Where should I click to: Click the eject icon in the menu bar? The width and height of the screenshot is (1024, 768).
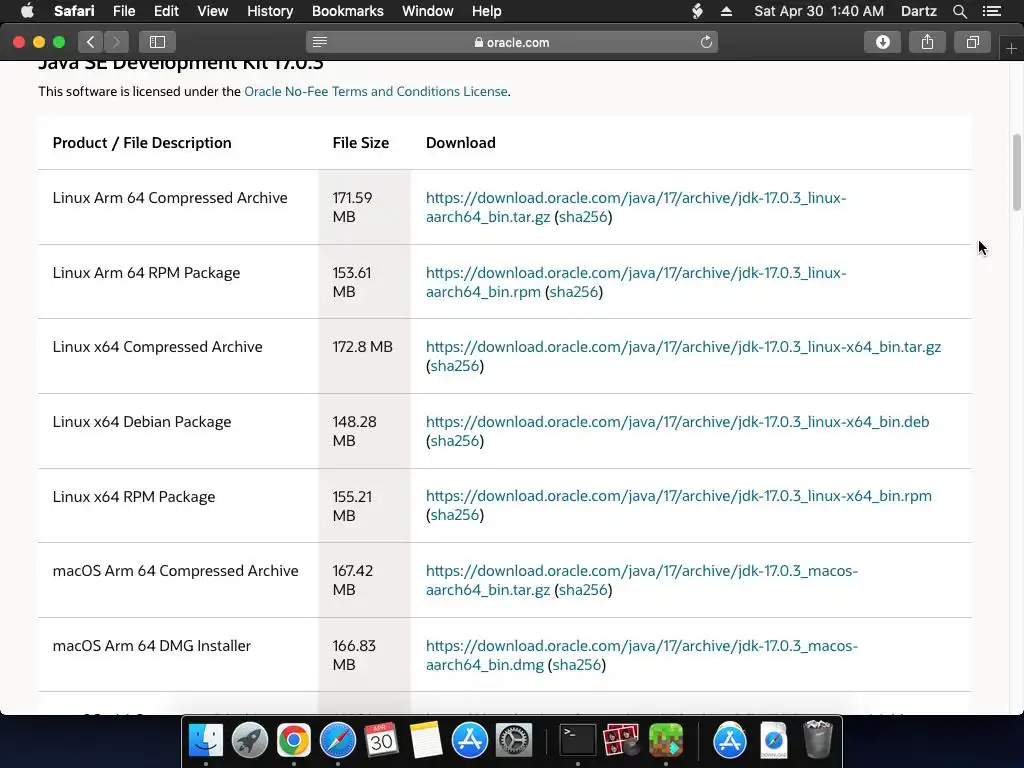(x=726, y=11)
